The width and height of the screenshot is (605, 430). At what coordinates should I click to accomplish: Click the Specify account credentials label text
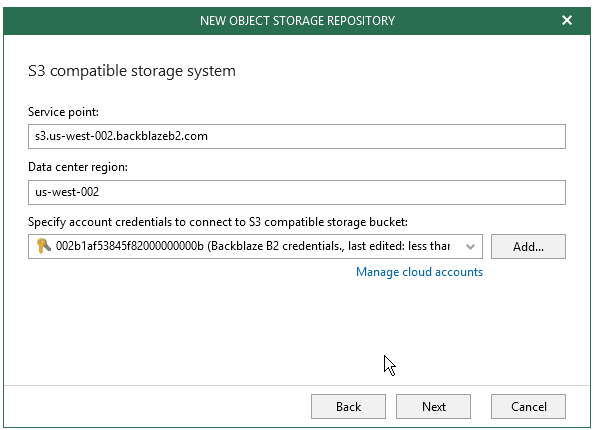[x=218, y=222]
